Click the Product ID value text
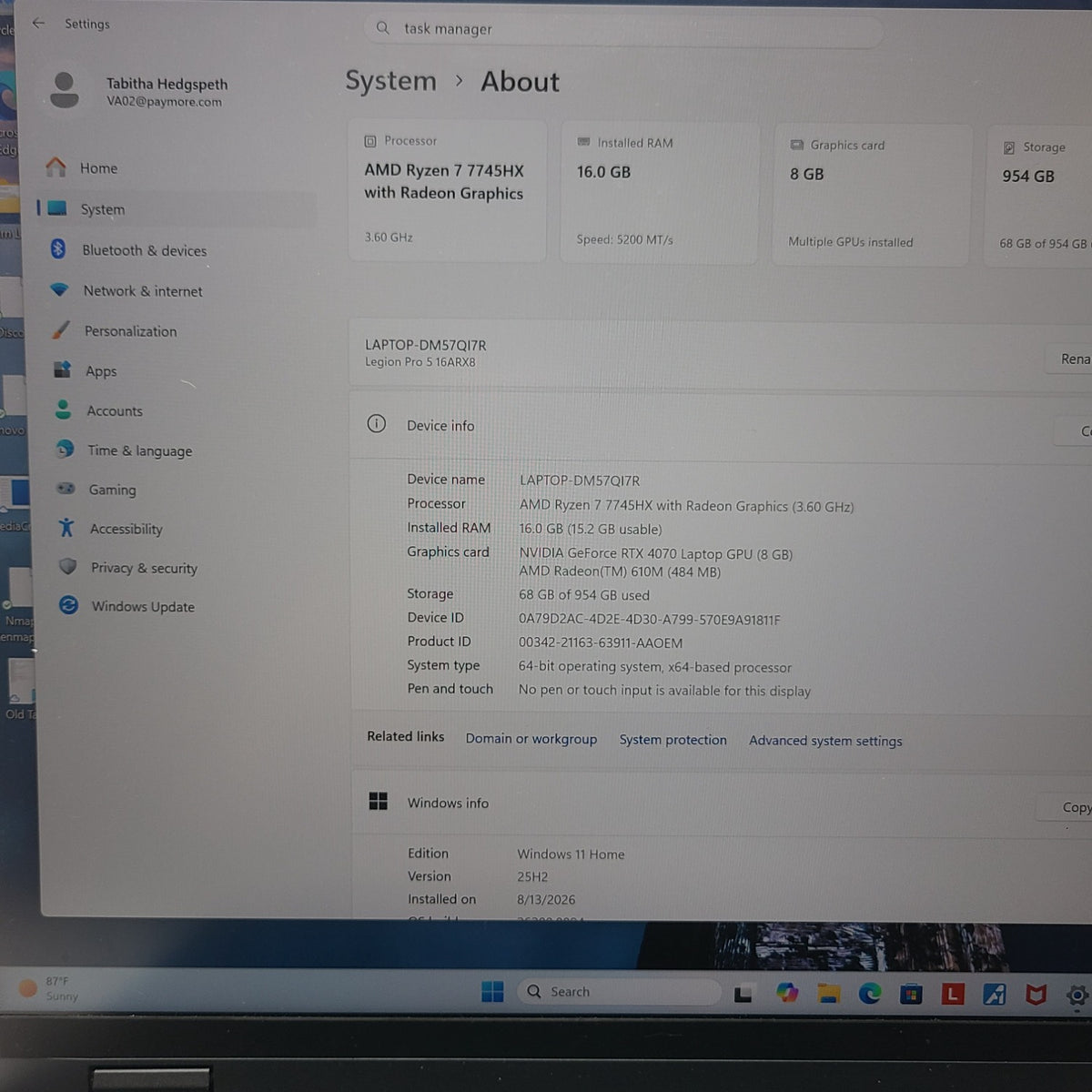1092x1092 pixels. [x=601, y=642]
